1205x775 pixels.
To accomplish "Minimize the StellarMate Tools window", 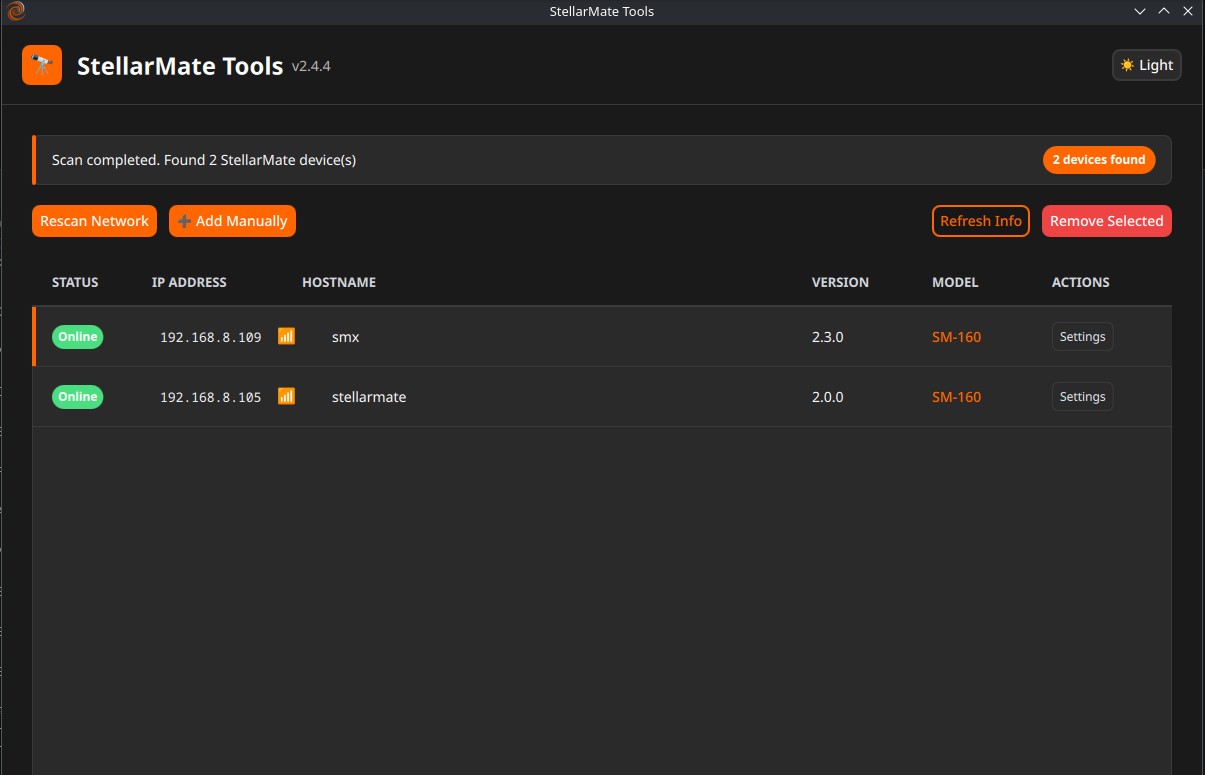I will tap(1140, 11).
